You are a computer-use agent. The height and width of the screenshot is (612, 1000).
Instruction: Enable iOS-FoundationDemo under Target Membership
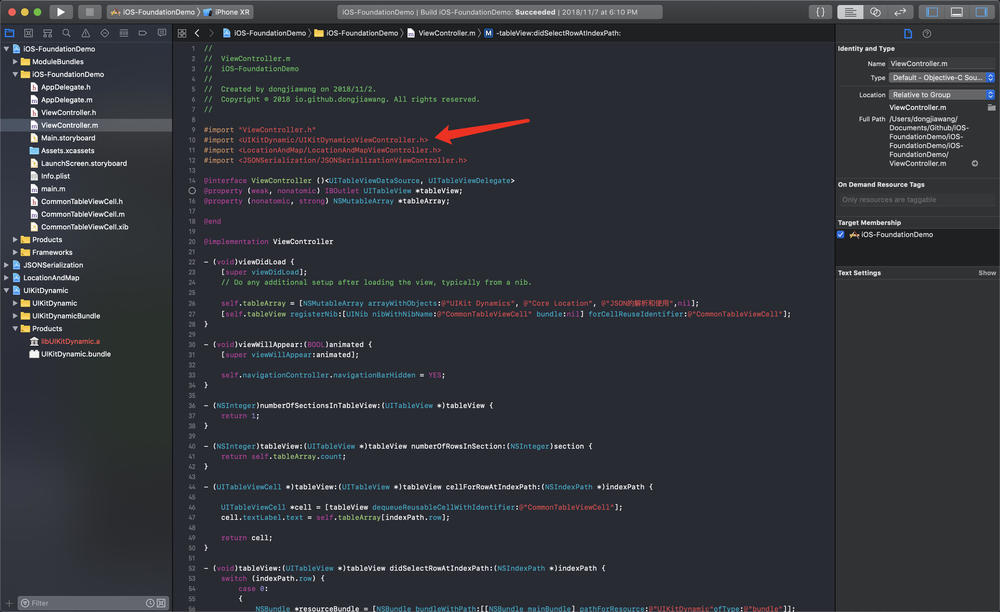click(841, 234)
